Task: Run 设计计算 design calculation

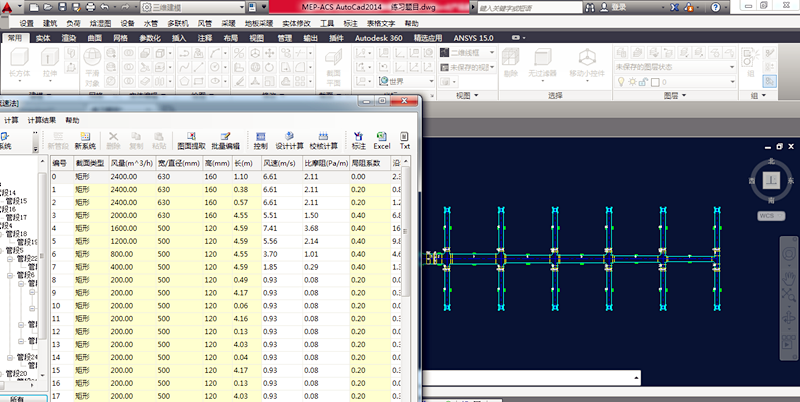Action: (x=289, y=140)
